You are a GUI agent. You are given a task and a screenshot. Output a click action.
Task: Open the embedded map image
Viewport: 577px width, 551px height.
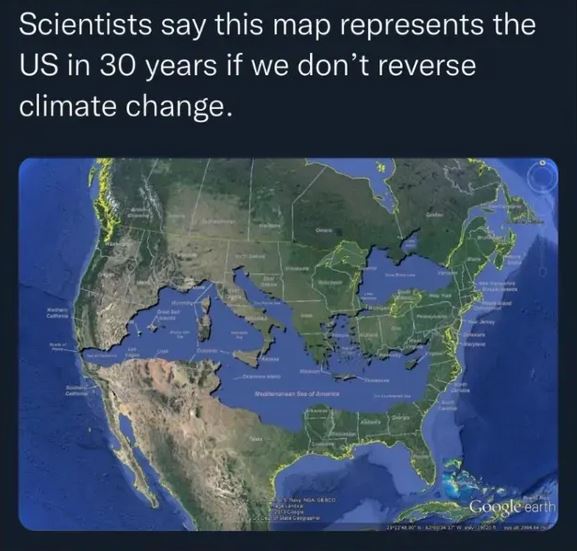[288, 344]
